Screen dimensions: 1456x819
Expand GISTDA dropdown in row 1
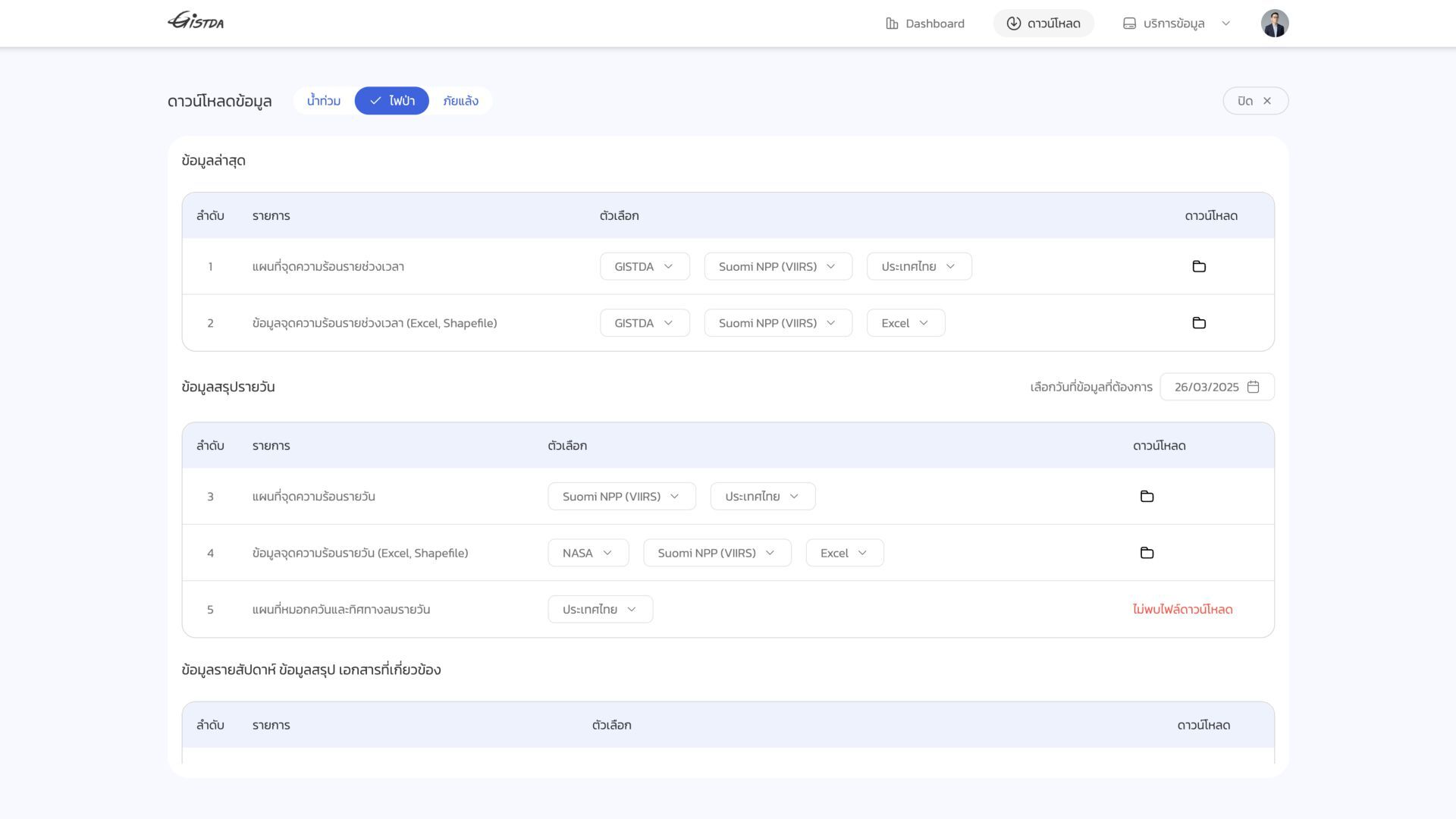coord(645,266)
